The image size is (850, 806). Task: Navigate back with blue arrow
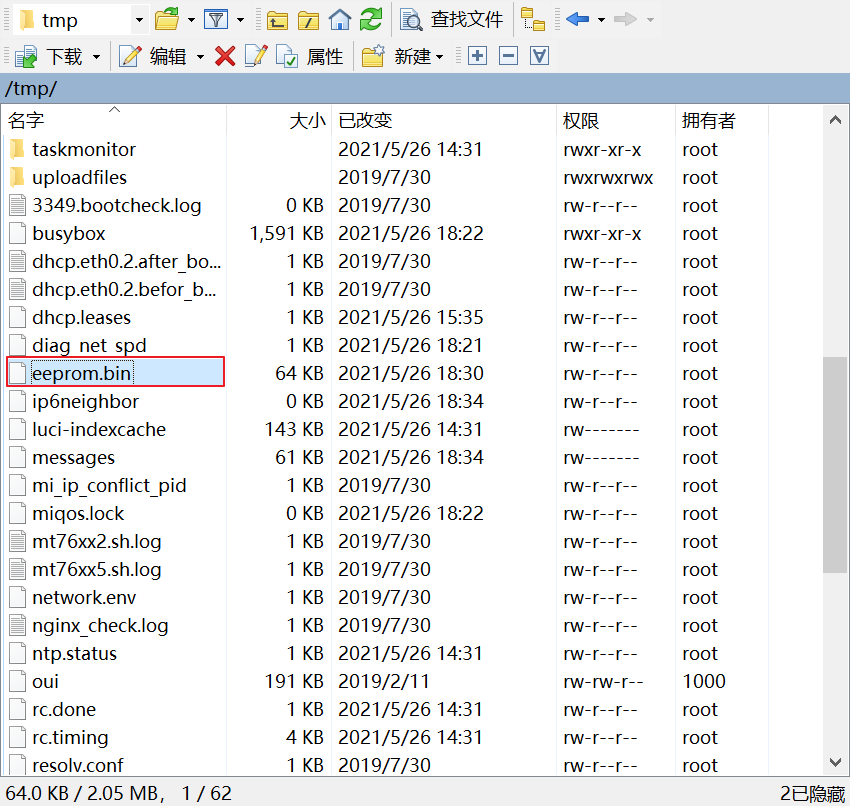tap(577, 20)
